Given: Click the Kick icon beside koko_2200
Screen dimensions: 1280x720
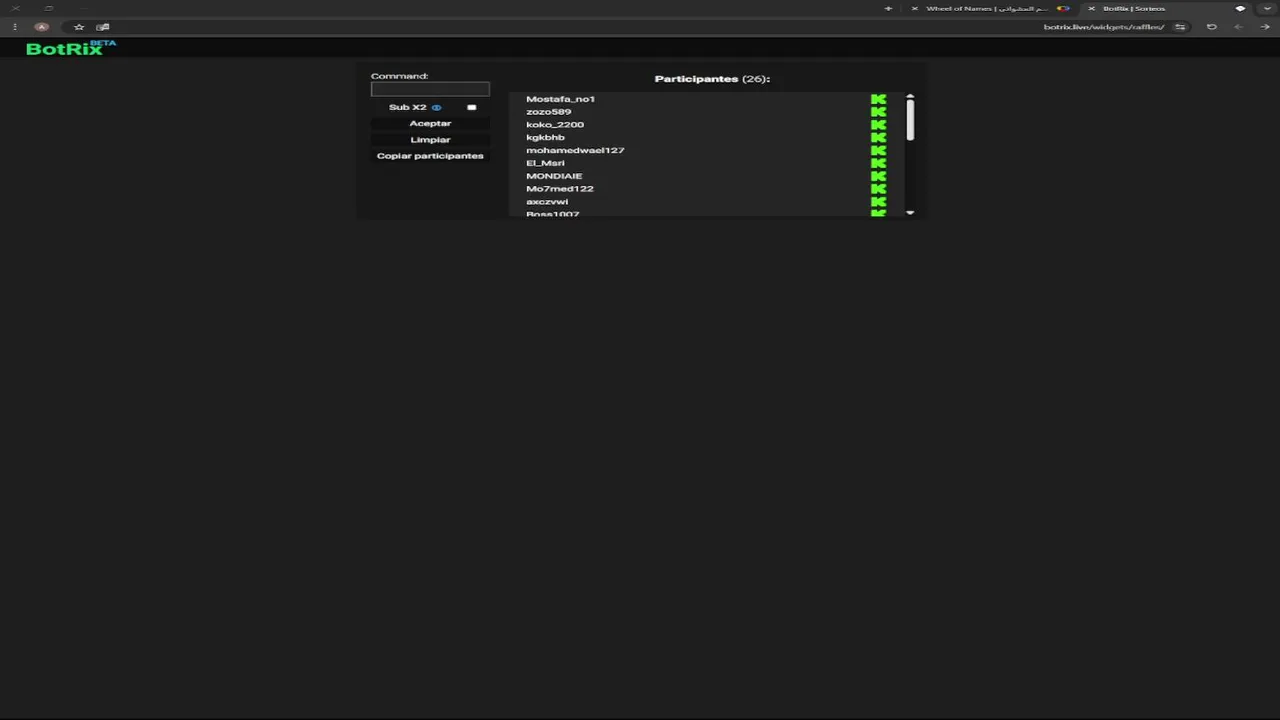Looking at the screenshot, I should (x=878, y=125).
